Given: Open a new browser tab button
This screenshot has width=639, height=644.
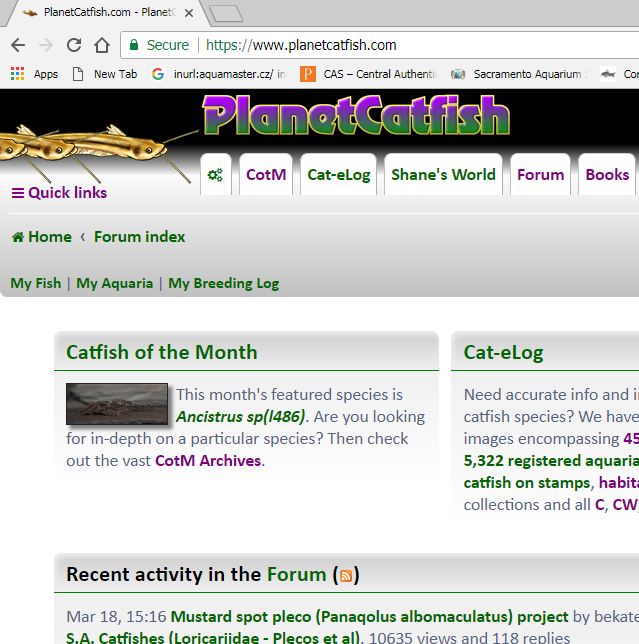Looking at the screenshot, I should tap(227, 13).
